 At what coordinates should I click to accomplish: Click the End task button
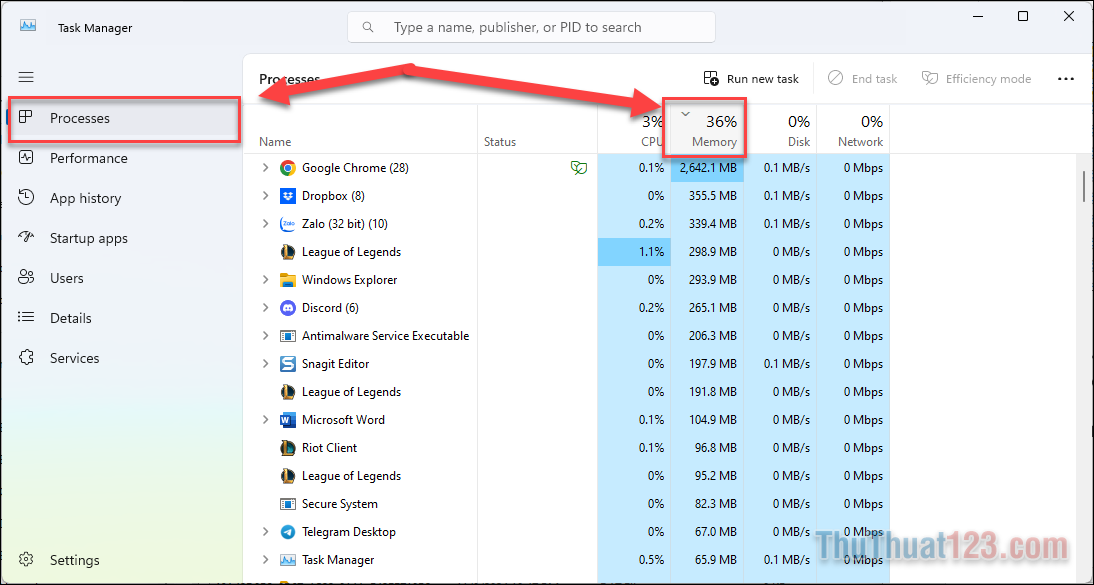[862, 79]
